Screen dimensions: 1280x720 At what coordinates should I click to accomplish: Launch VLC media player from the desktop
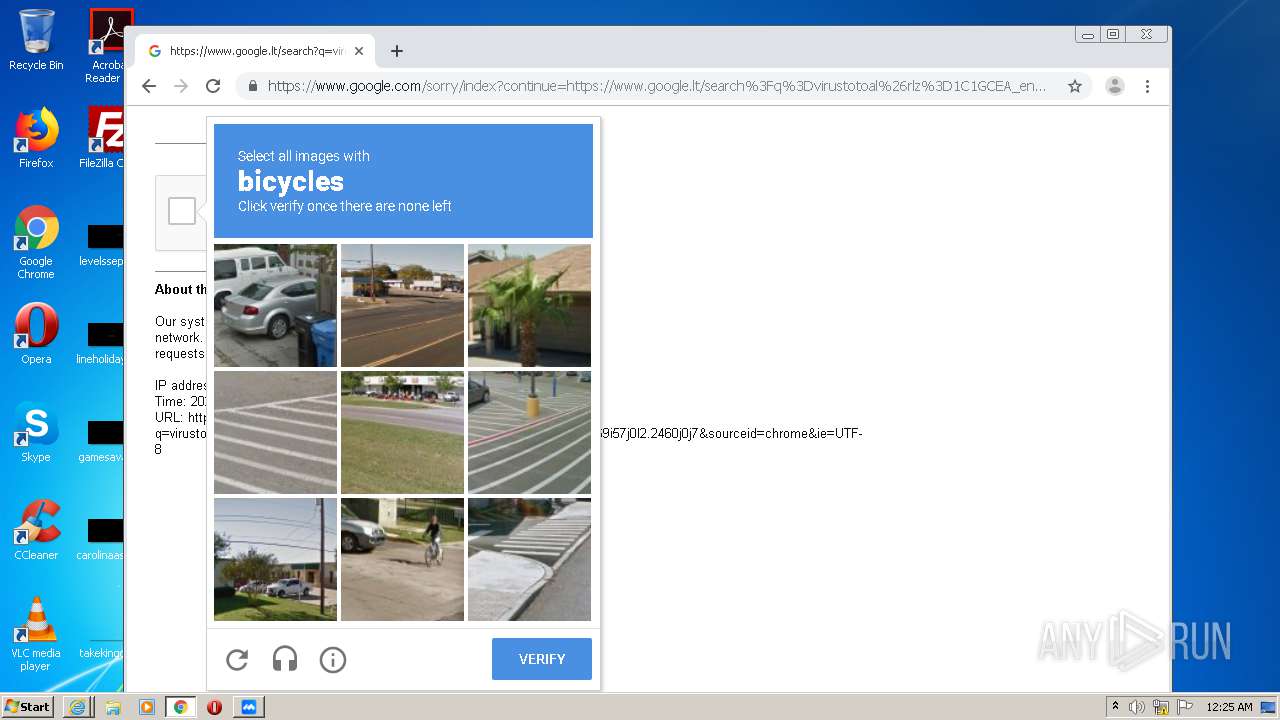point(36,634)
